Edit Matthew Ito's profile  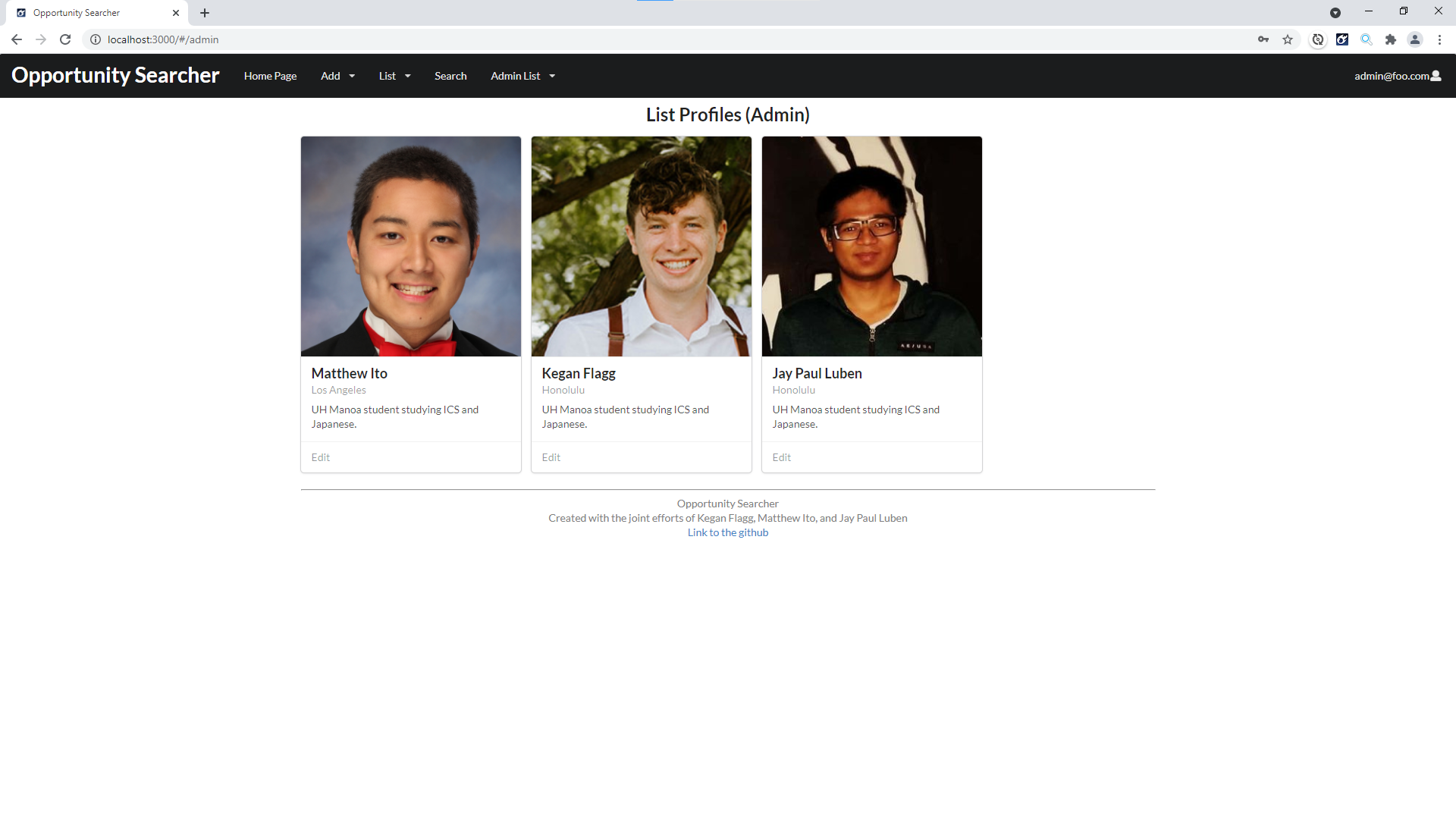(x=321, y=457)
